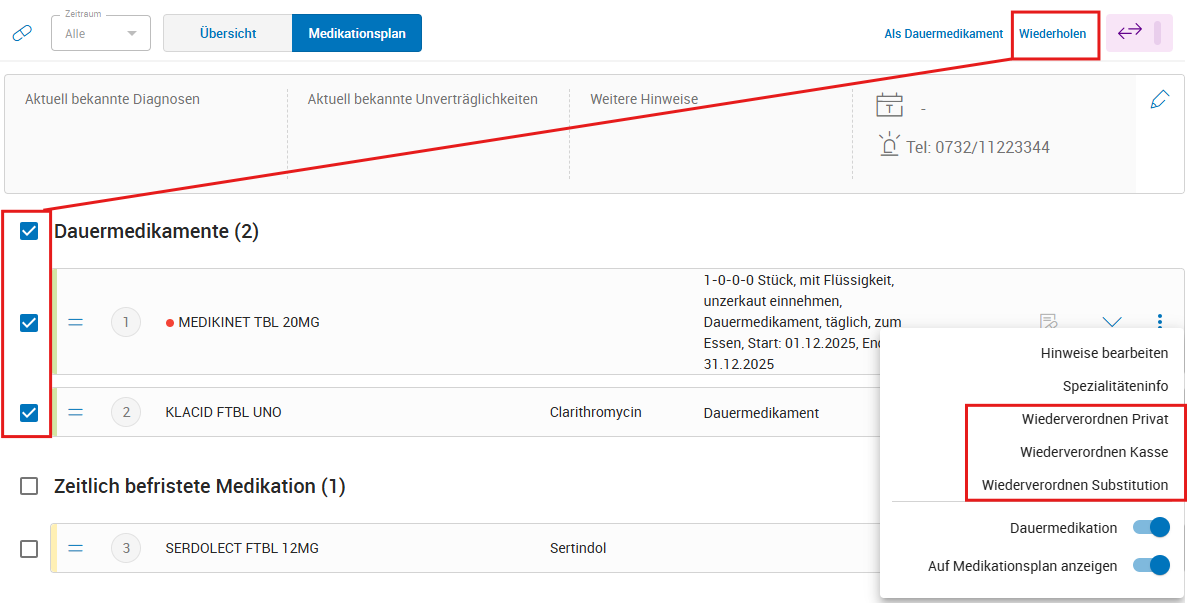
Task: Expand MEDIKINET row with the chevron
Action: [1112, 321]
